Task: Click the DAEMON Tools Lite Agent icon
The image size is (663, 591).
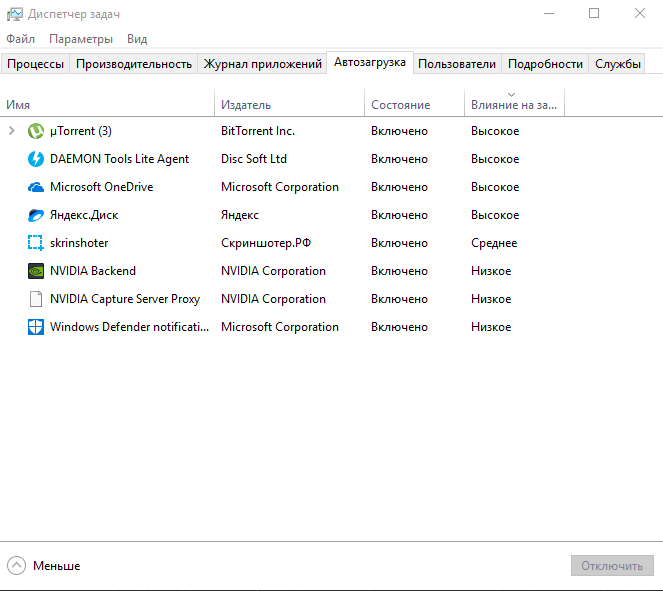Action: pyautogui.click(x=36, y=159)
